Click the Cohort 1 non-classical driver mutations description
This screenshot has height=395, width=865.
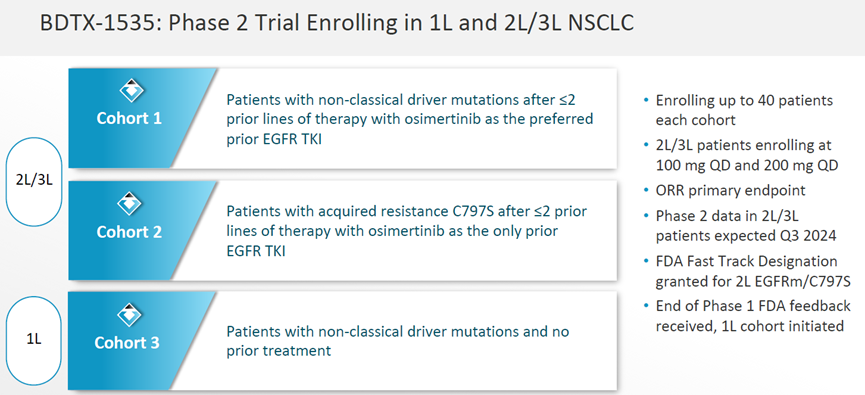(410, 119)
